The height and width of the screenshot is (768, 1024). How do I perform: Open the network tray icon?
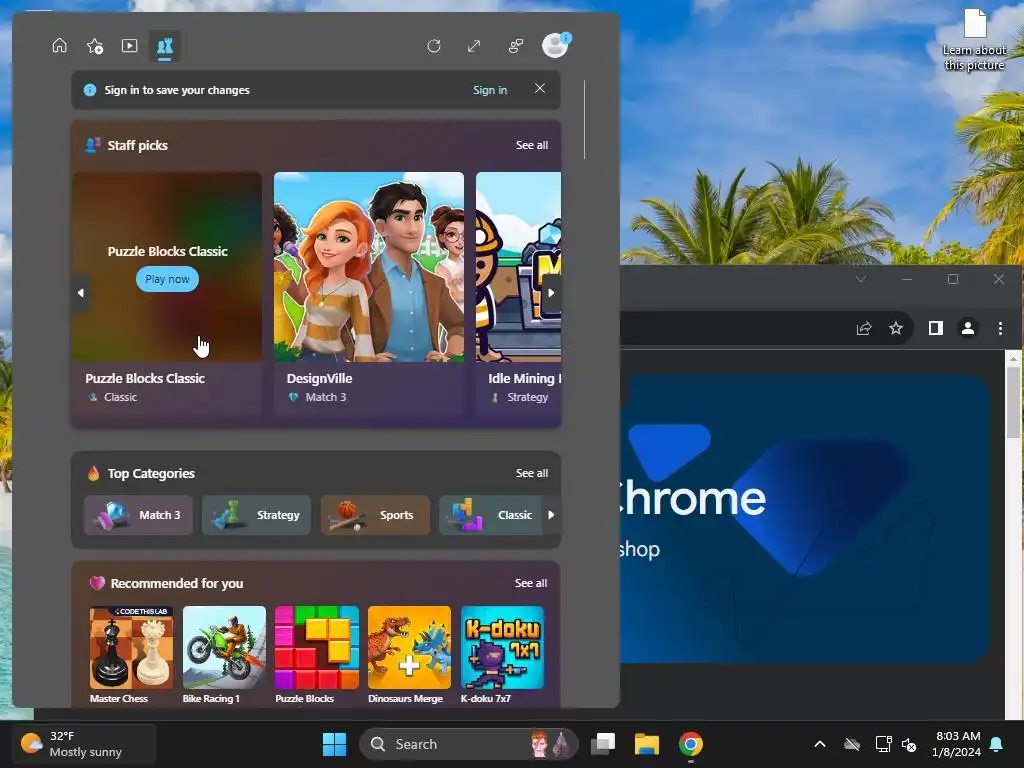point(883,744)
